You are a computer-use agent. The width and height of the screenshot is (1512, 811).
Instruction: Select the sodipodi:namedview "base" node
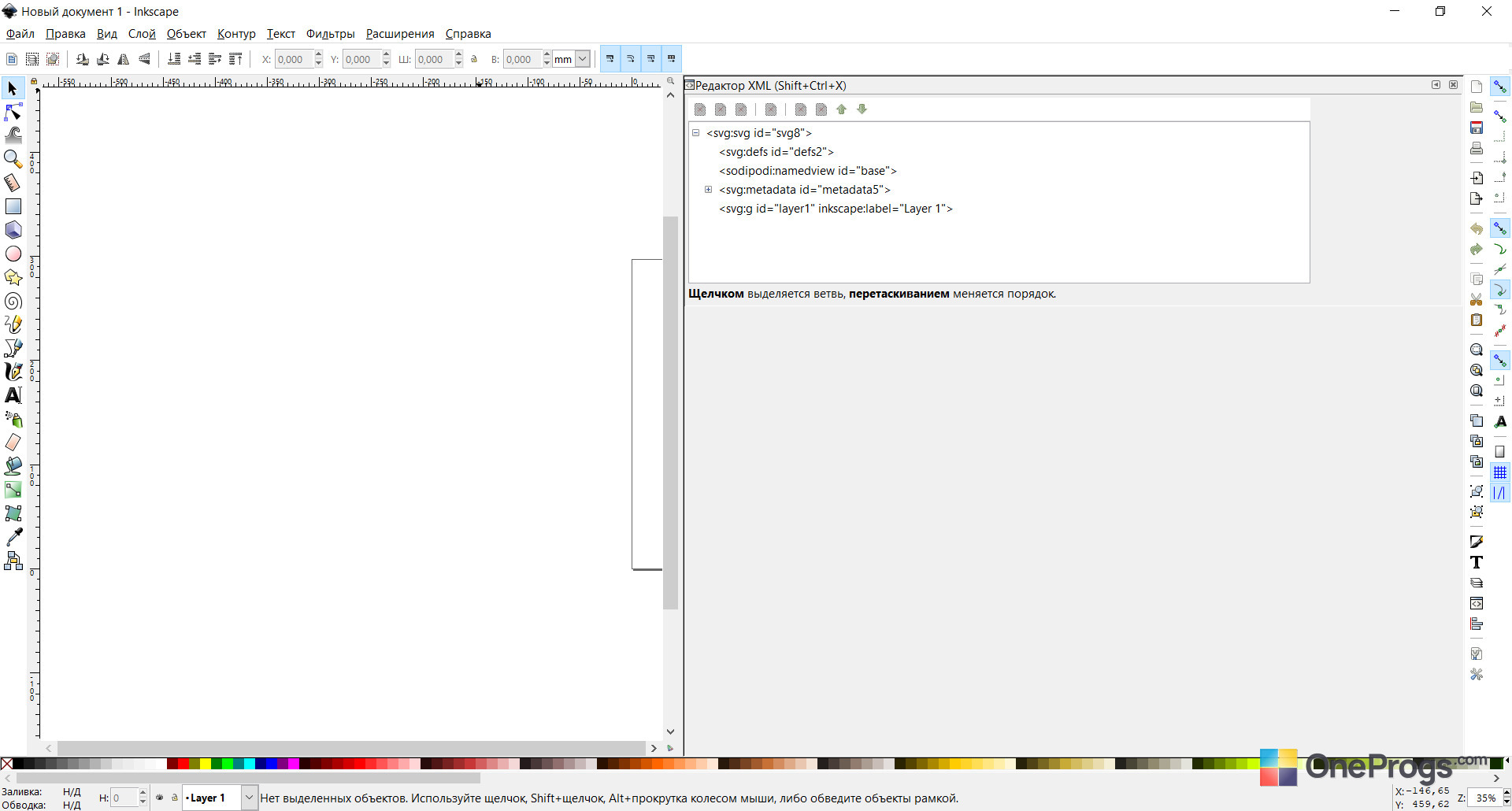point(808,171)
